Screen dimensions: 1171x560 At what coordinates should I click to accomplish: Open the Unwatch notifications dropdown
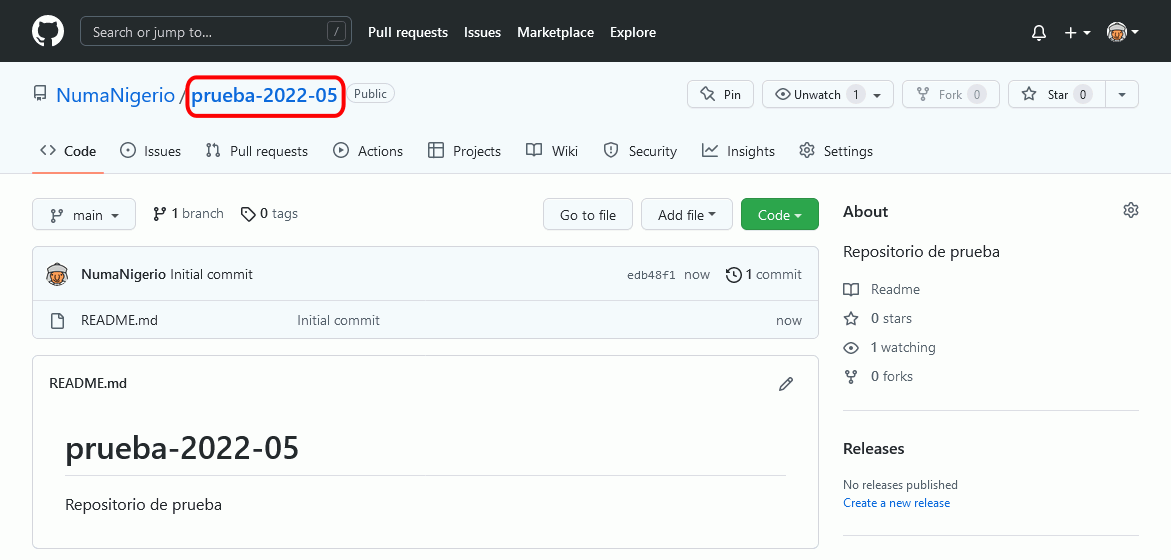(827, 94)
